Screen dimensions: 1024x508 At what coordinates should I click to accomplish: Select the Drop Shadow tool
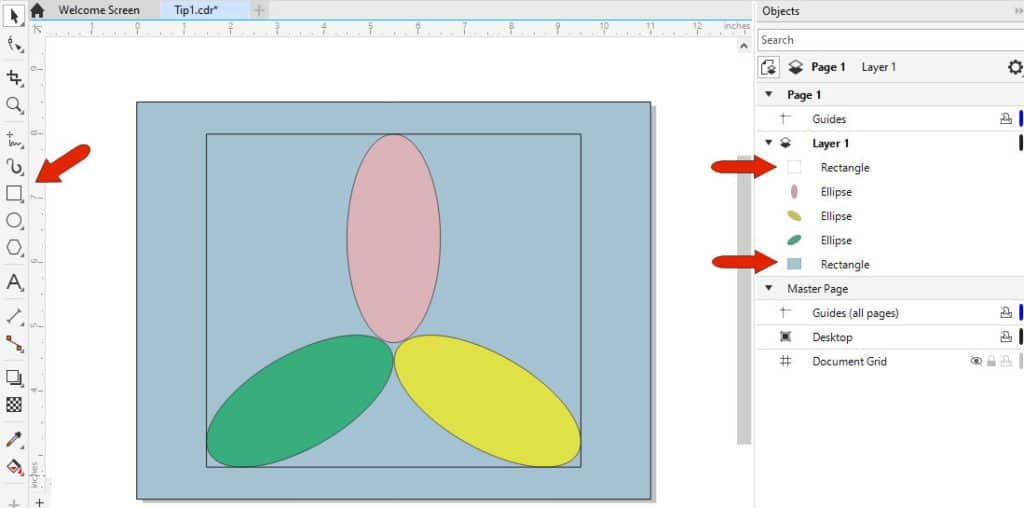coord(14,377)
